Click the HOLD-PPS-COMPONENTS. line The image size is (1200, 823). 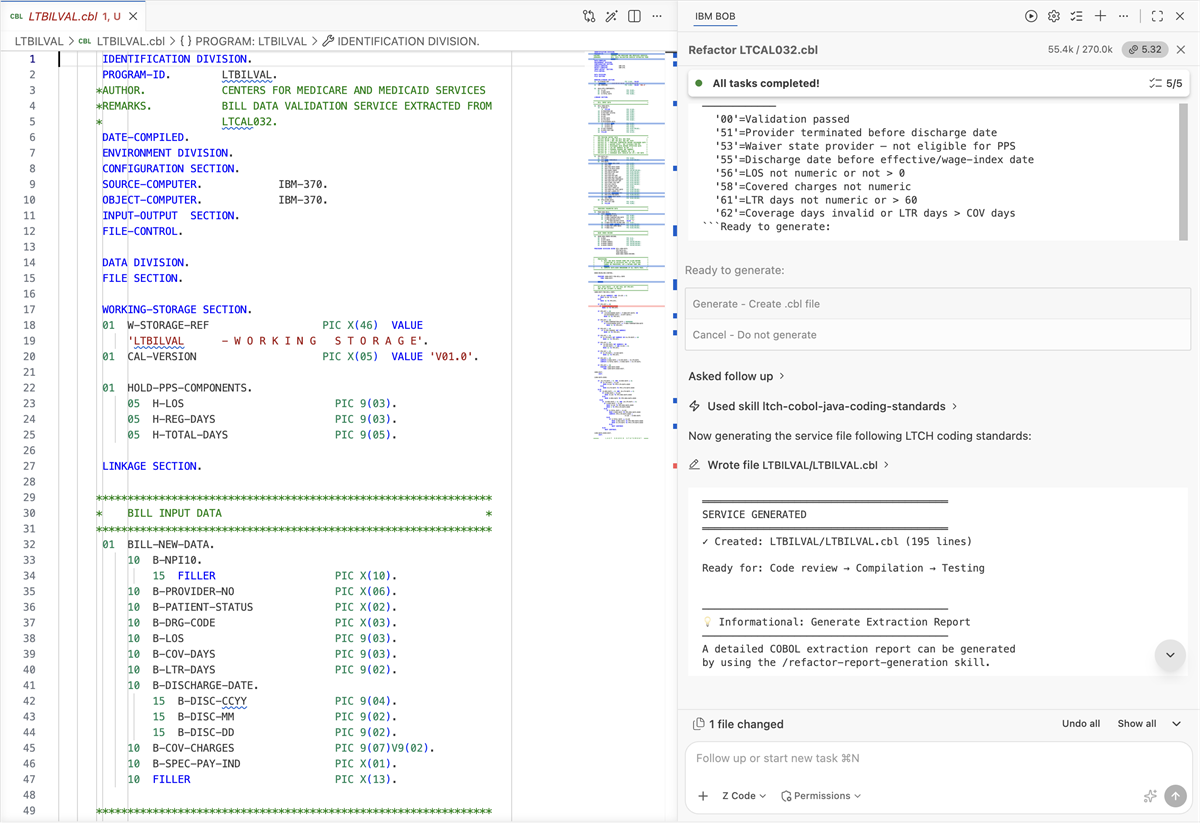tap(177, 387)
